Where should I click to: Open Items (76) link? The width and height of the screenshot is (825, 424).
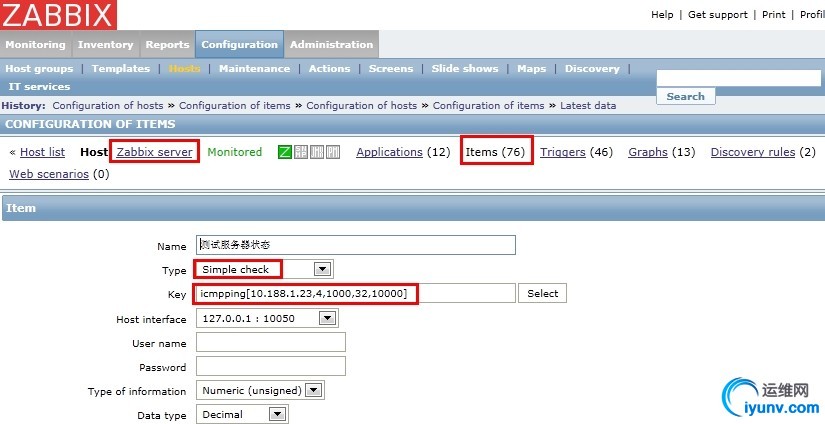coord(495,152)
